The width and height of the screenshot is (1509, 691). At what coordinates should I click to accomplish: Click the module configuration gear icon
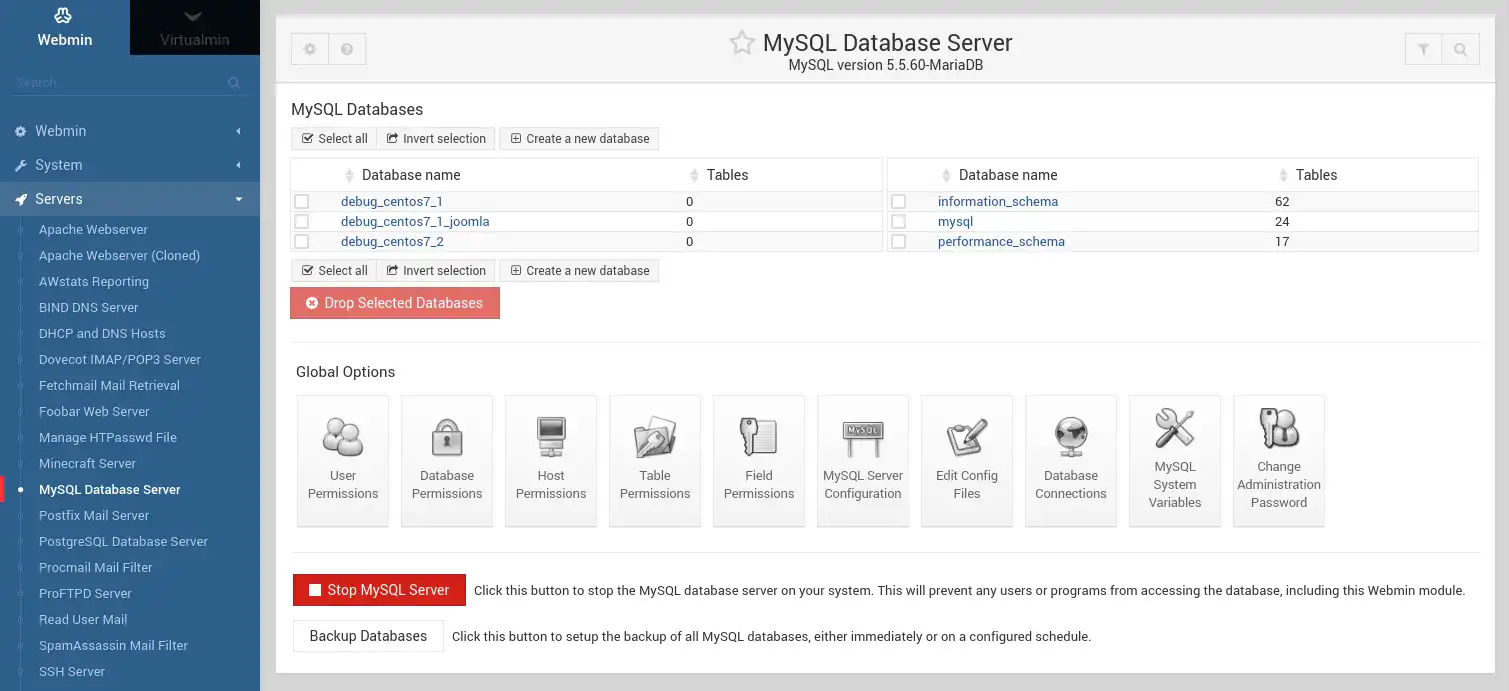point(310,49)
